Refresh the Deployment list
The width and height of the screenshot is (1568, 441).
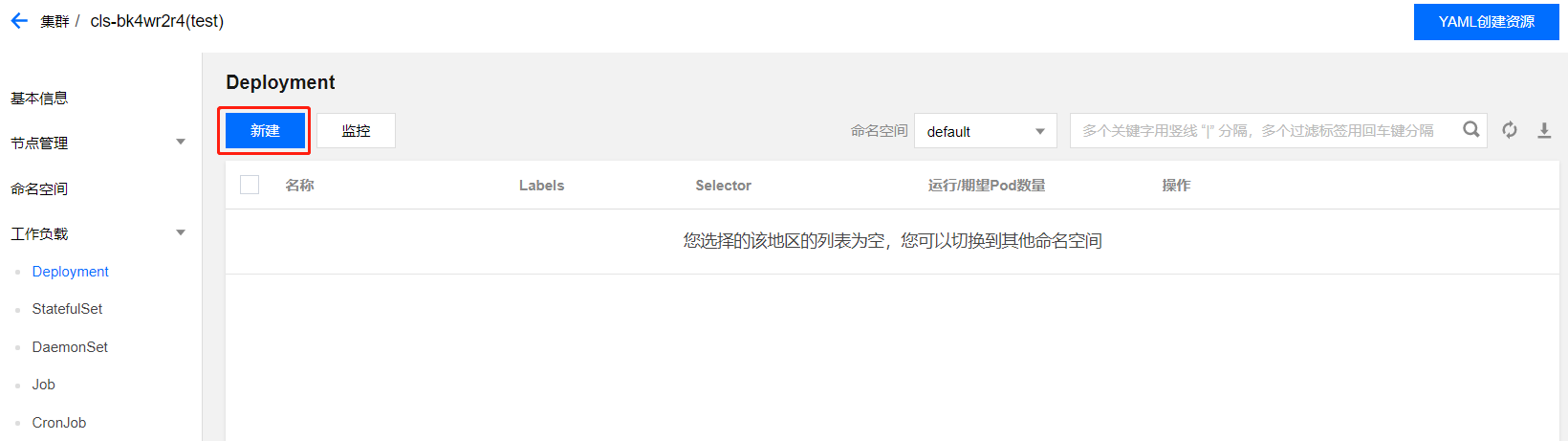click(x=1510, y=130)
